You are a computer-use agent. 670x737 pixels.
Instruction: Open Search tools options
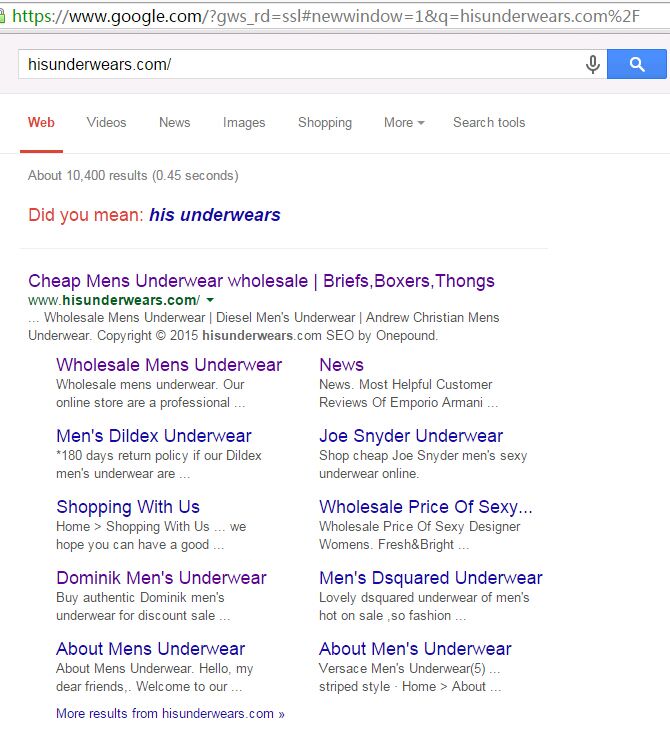coord(489,123)
